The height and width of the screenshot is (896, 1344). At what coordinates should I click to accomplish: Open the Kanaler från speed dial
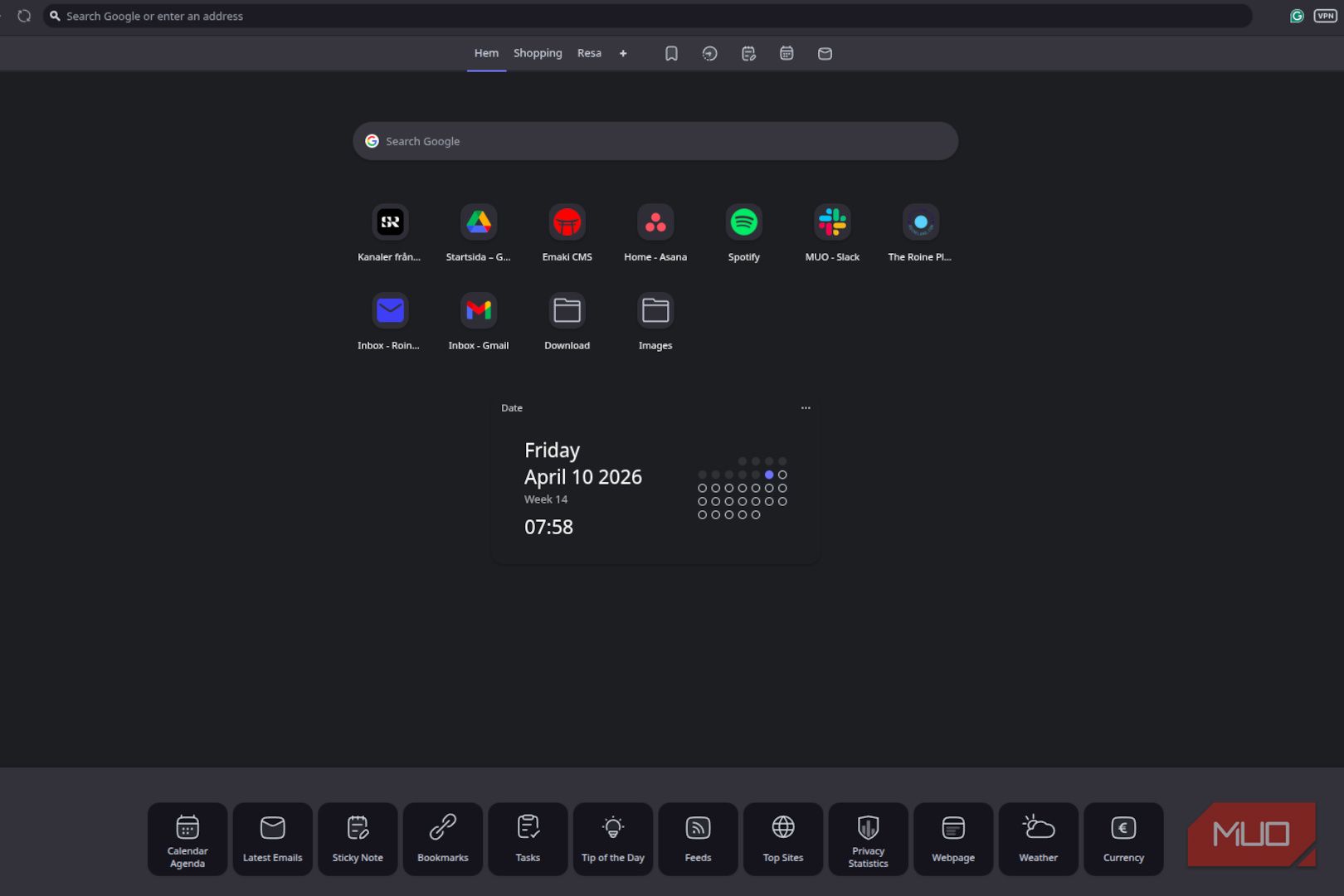[x=390, y=233]
